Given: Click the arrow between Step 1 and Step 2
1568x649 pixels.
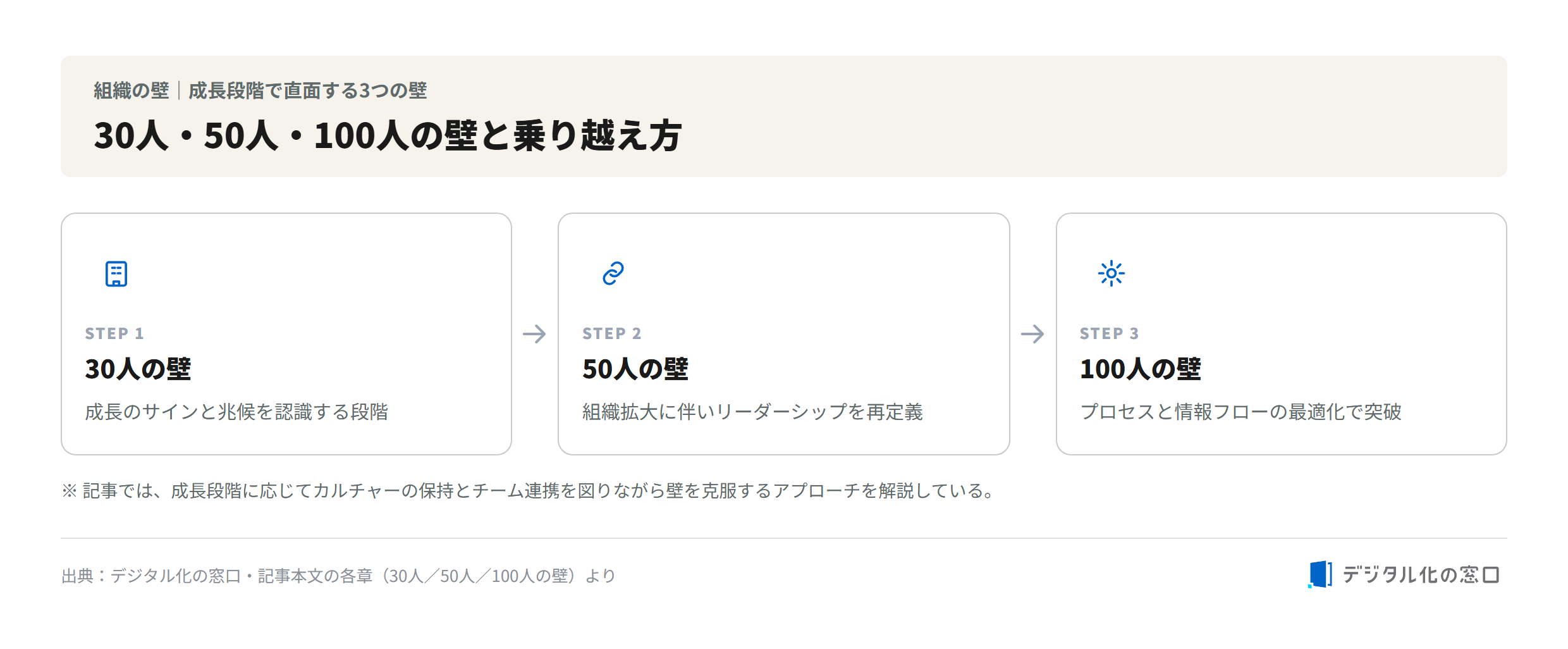Looking at the screenshot, I should (x=534, y=334).
